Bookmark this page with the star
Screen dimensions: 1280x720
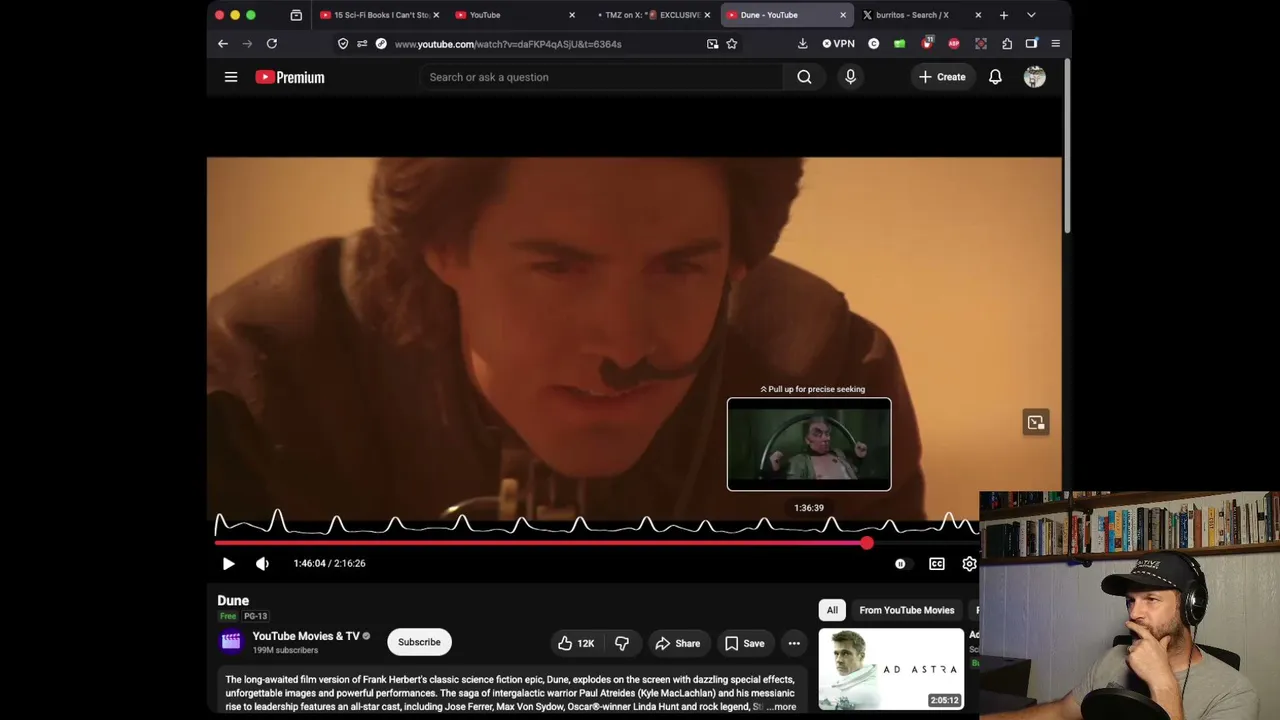click(732, 44)
